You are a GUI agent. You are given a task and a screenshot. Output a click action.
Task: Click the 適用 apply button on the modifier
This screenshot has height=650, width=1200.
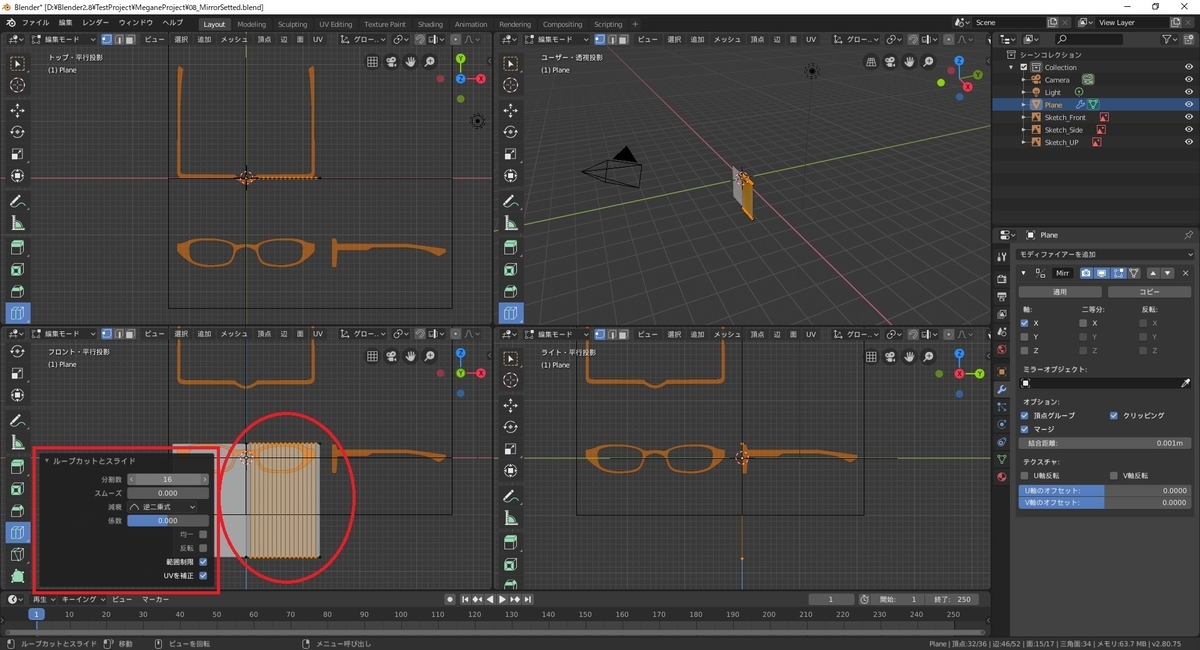coord(1061,292)
